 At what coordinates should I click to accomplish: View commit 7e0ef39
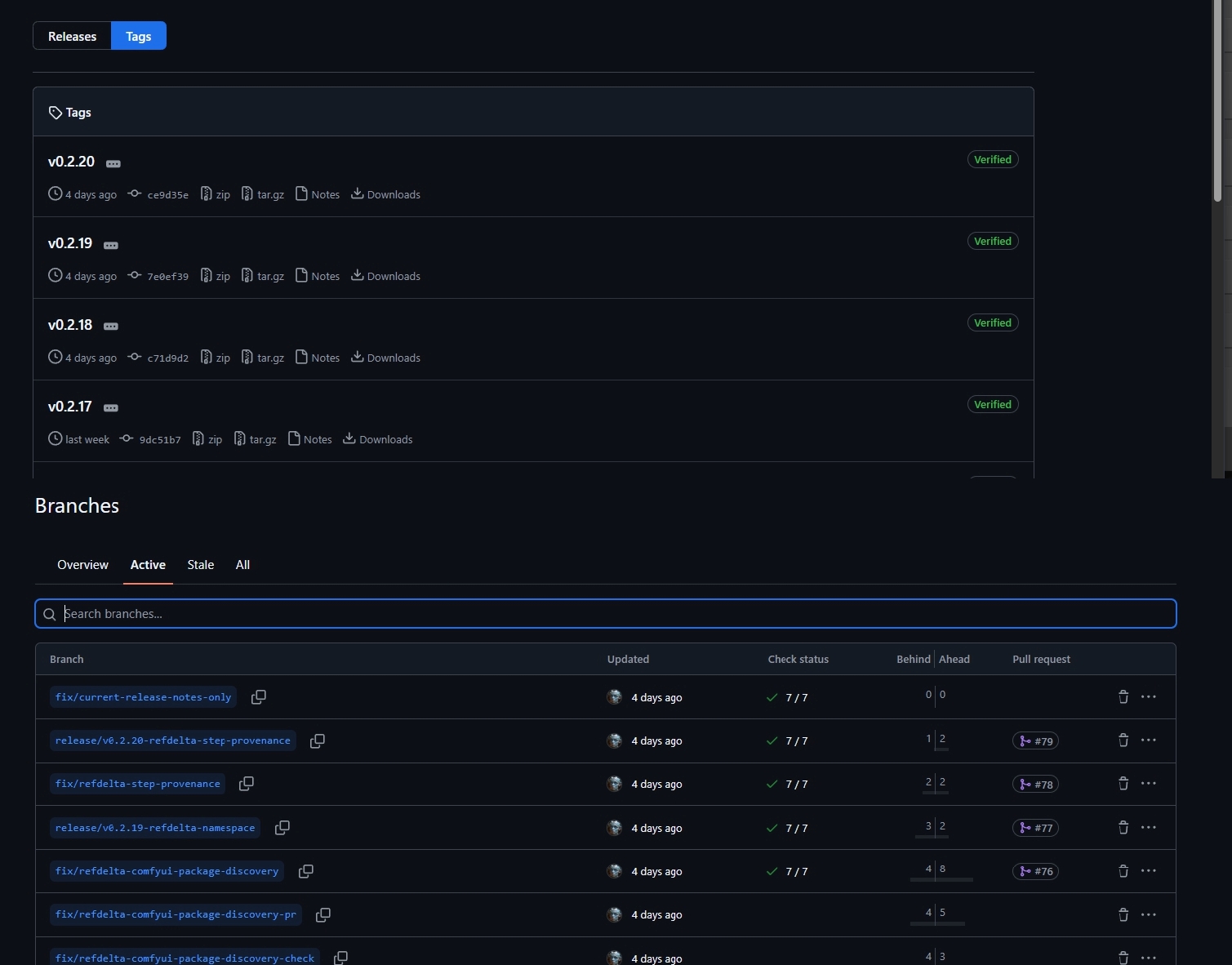(x=158, y=276)
